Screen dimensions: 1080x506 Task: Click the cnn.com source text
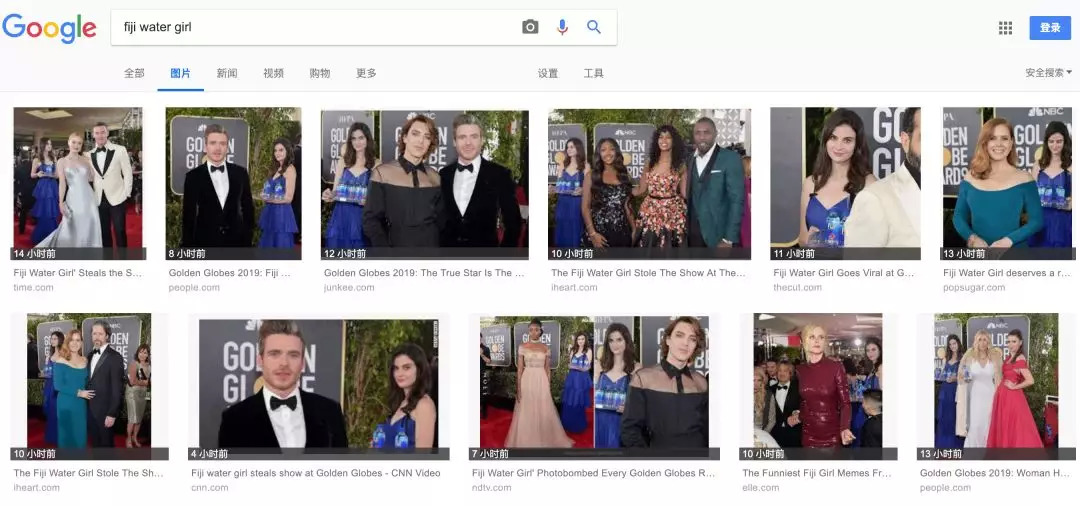[x=209, y=487]
